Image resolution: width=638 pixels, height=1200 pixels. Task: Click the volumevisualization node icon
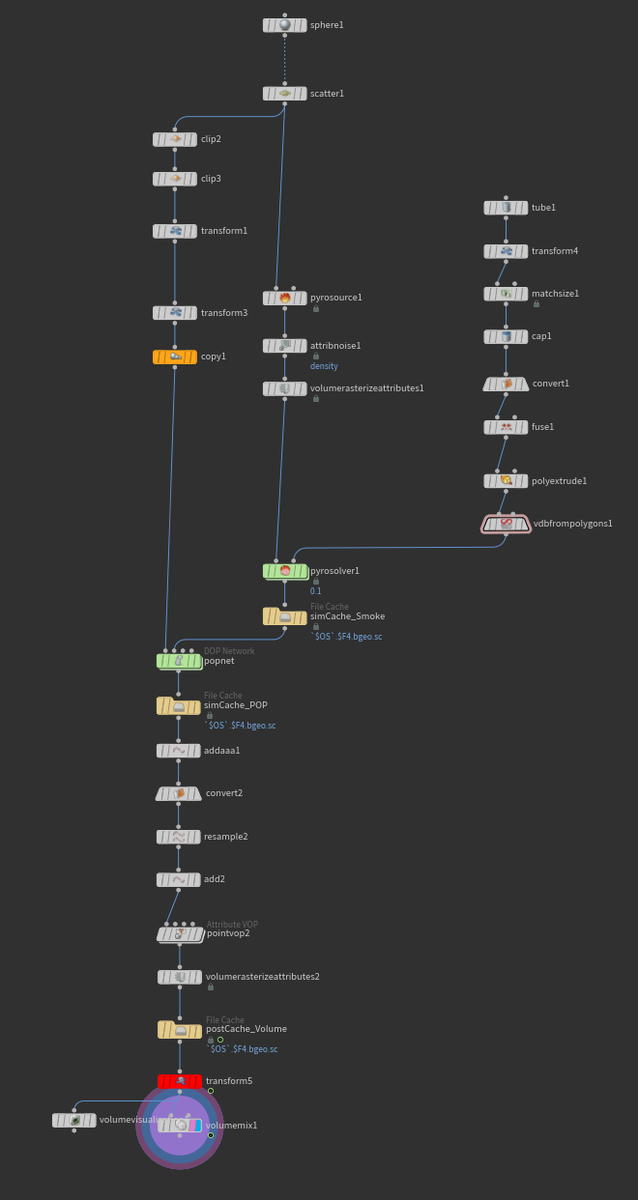(x=74, y=1121)
